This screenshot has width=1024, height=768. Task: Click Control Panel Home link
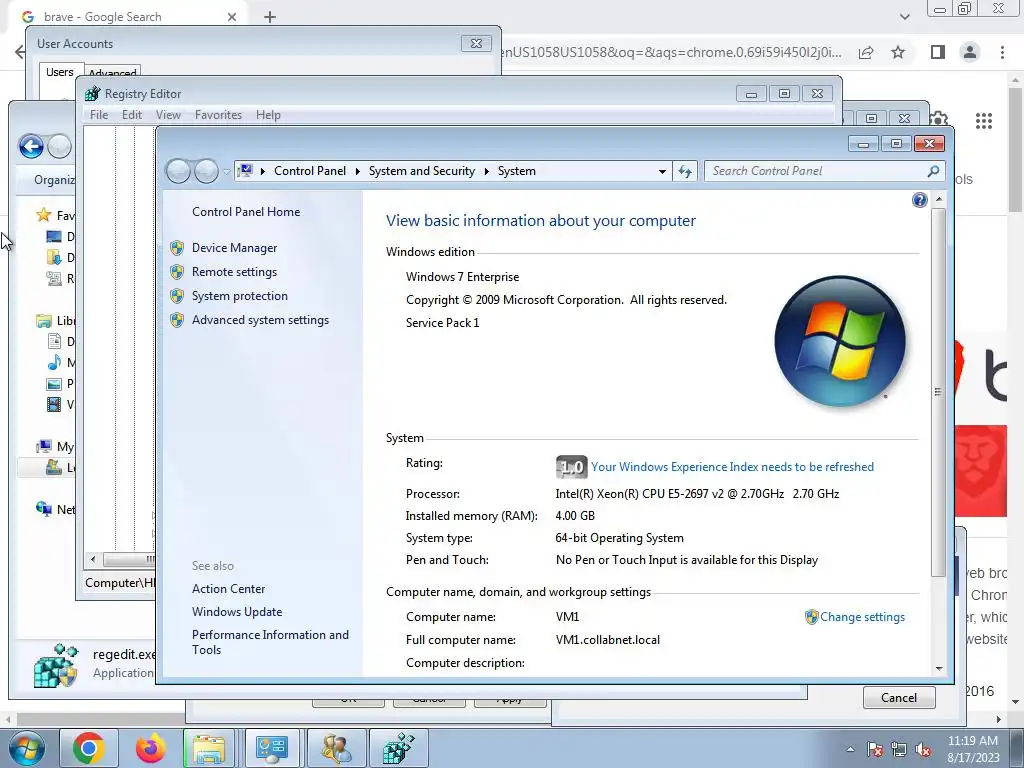pyautogui.click(x=246, y=212)
